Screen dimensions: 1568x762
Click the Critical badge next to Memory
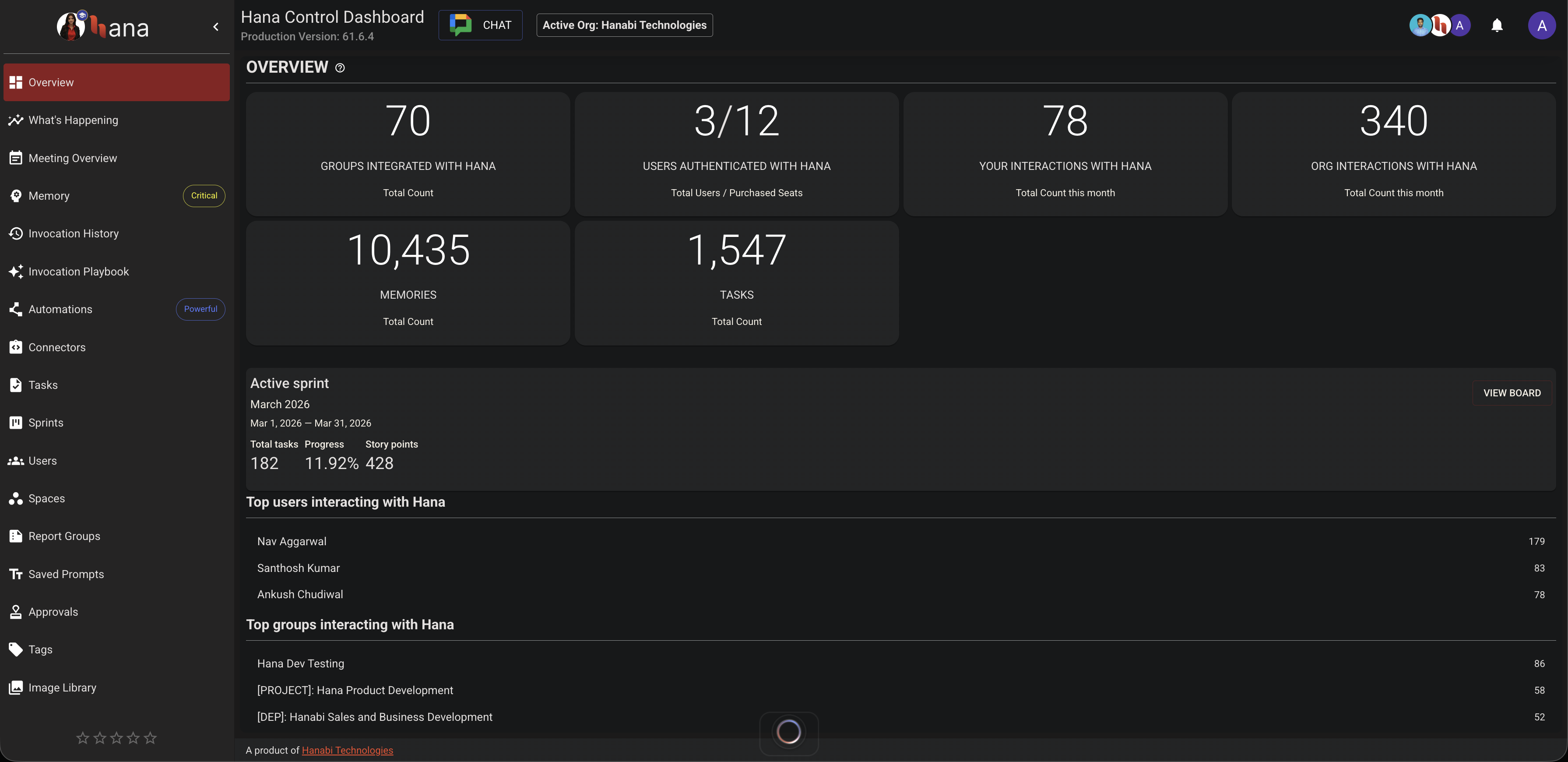(203, 195)
